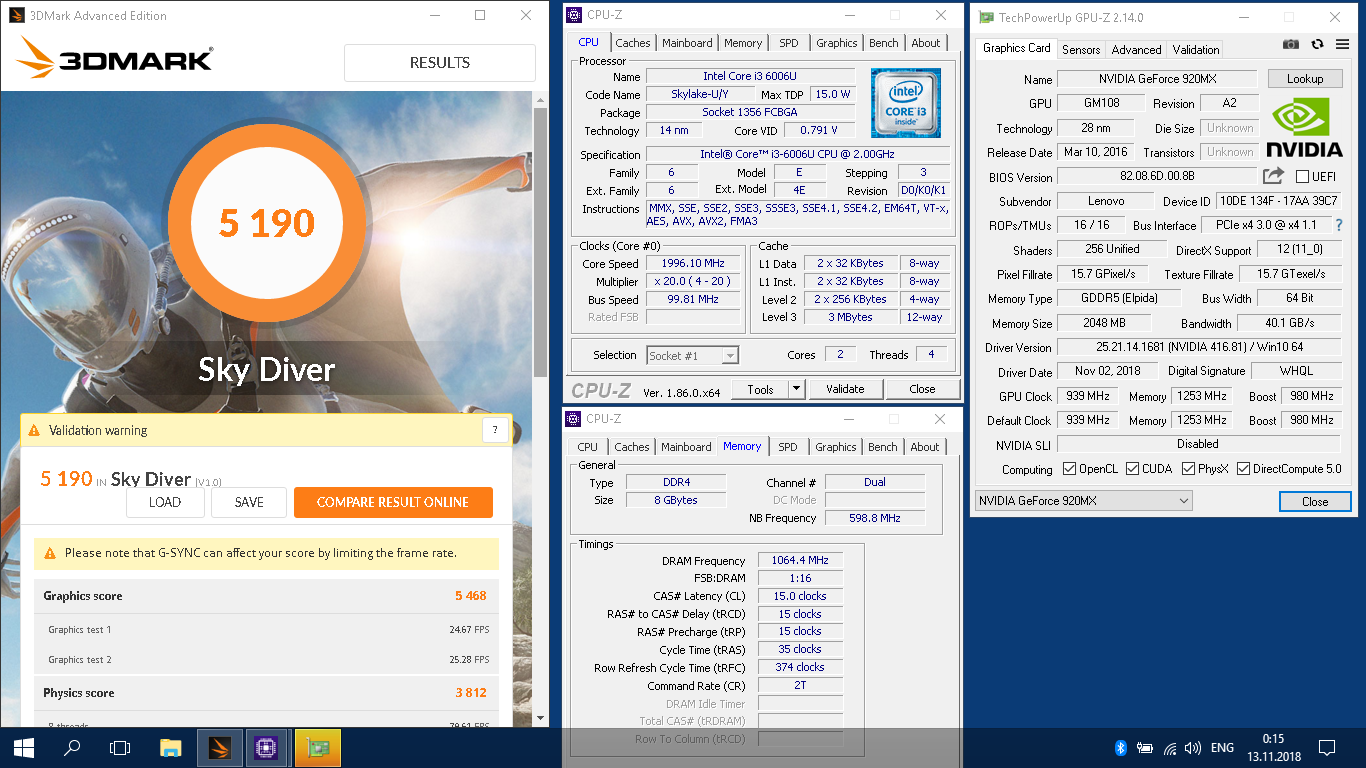Click the ENG language indicator
Screen dimensions: 1366x768
pyautogui.click(x=1222, y=748)
